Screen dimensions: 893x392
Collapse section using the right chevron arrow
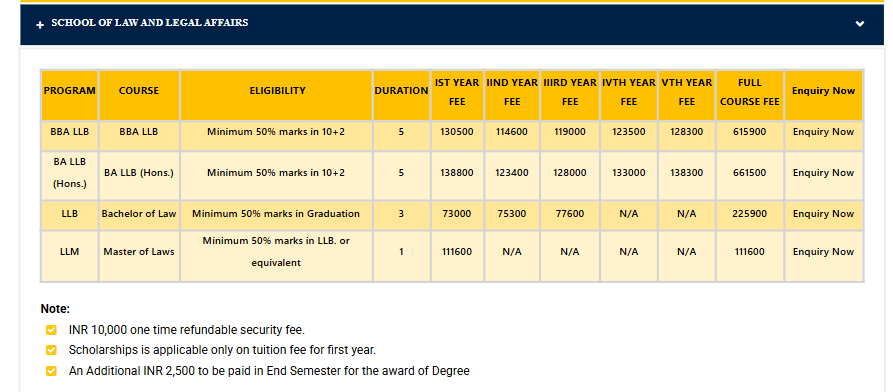(x=860, y=23)
